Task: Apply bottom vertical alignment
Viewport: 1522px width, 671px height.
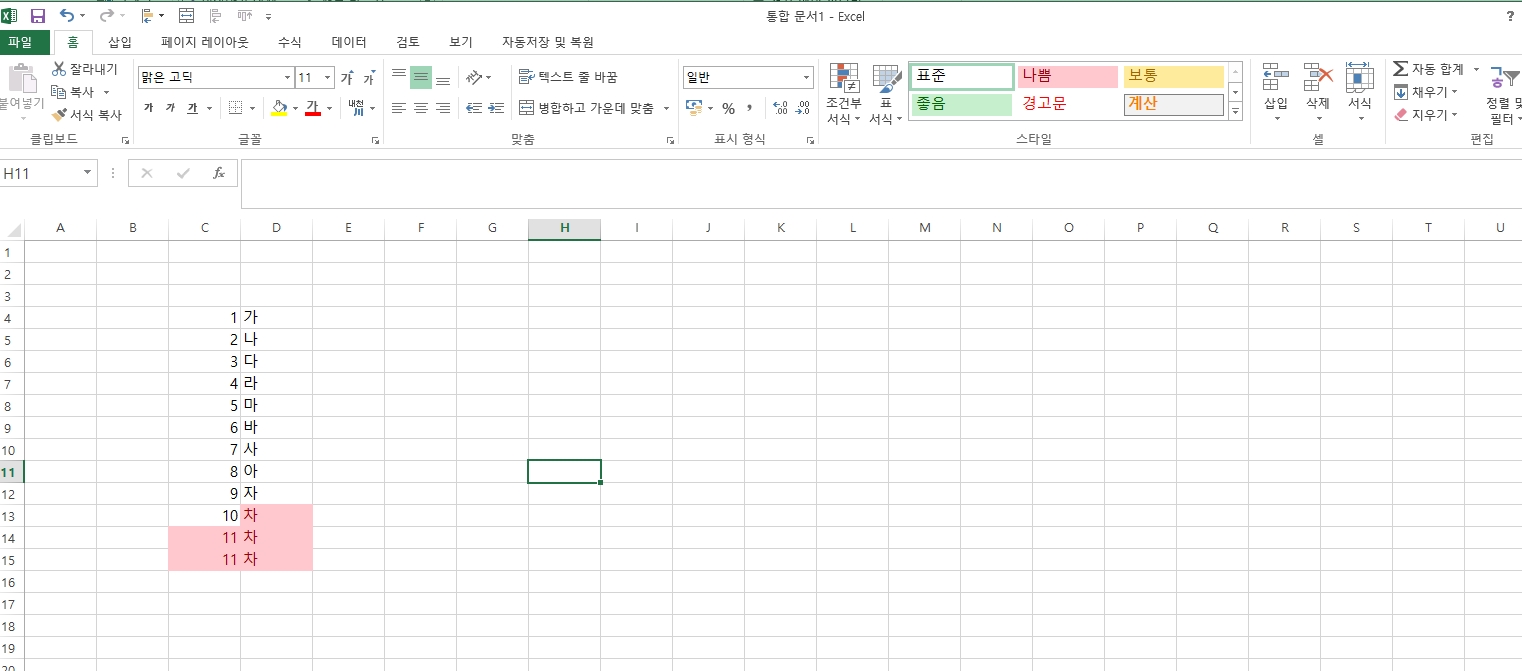Action: [443, 78]
